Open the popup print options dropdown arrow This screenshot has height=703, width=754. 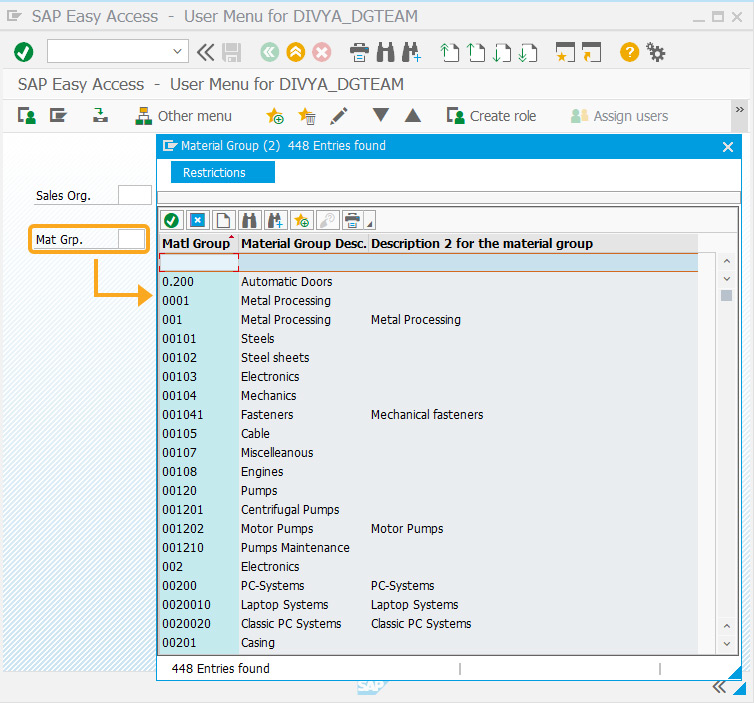(x=369, y=222)
